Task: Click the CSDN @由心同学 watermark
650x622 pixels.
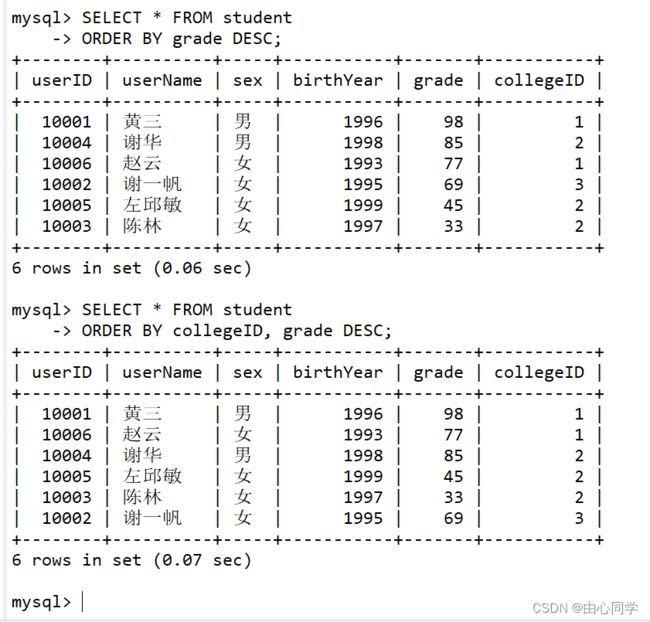Action: pyautogui.click(x=585, y=608)
